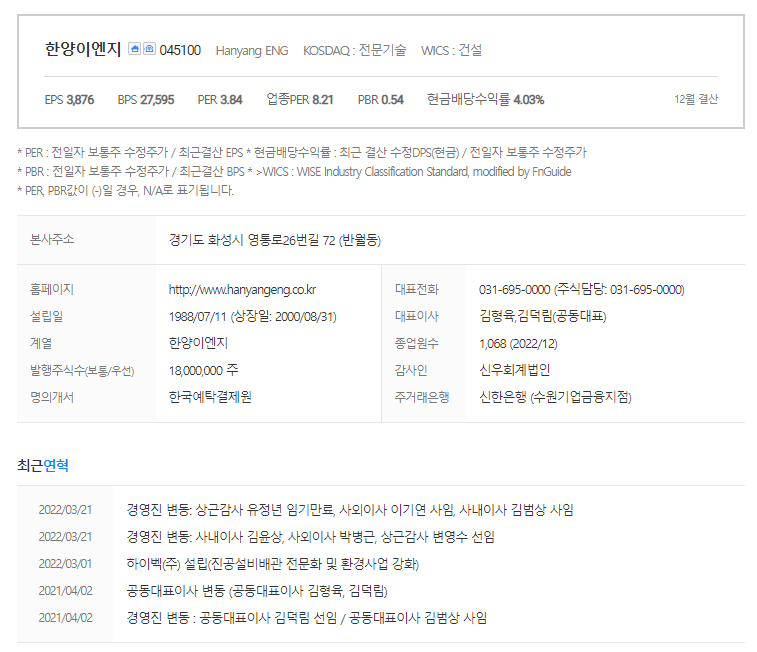Click the 업종PER 8.21 value
Screen dimensions: 757x652
(x=300, y=99)
